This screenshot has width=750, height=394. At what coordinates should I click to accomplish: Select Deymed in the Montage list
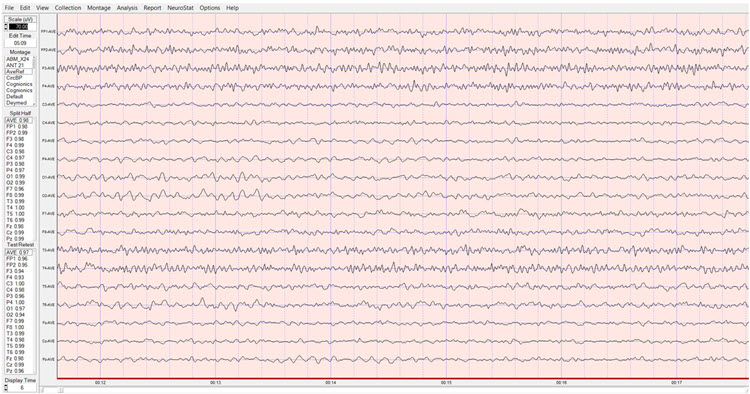[x=18, y=103]
